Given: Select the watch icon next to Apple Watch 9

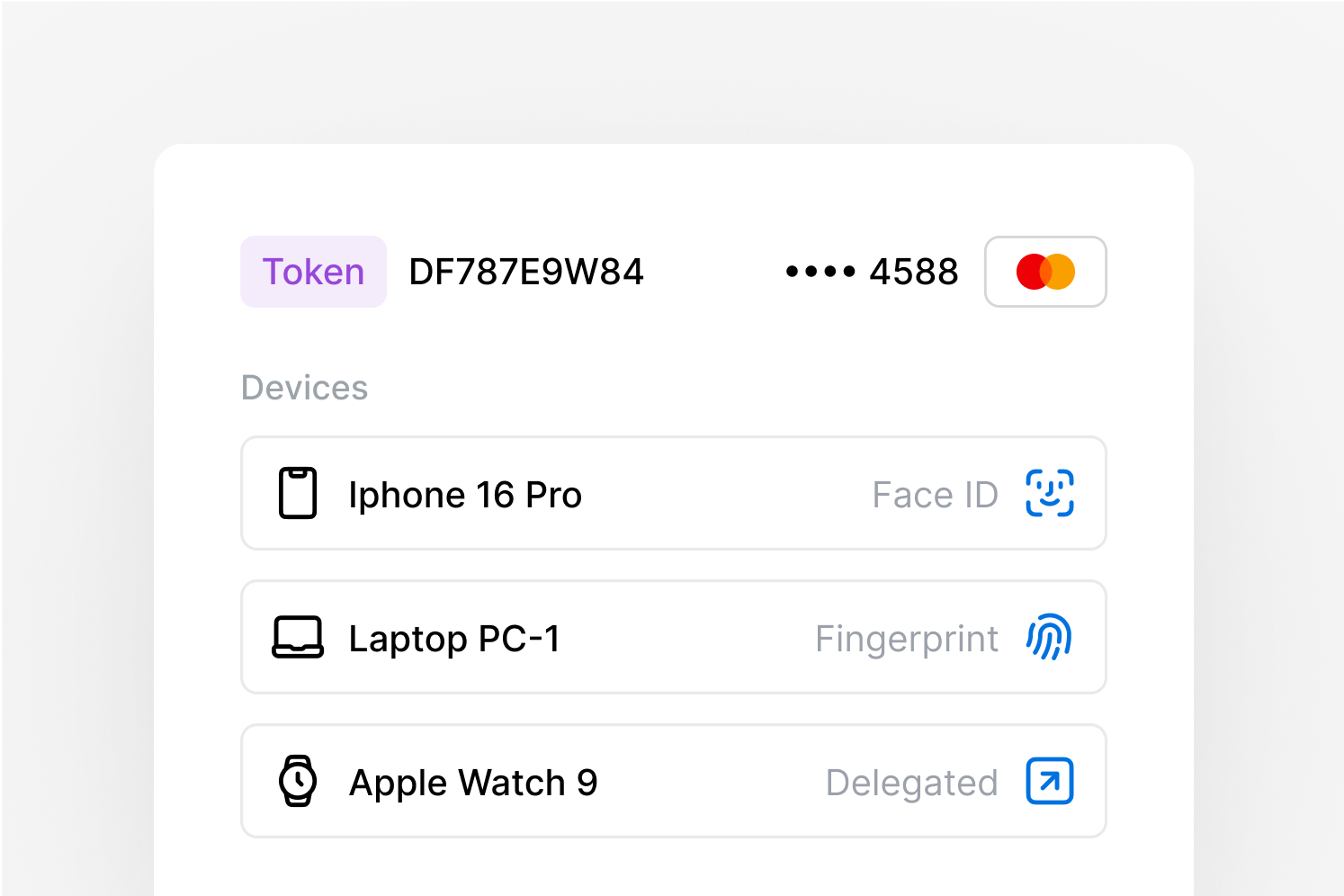Looking at the screenshot, I should coord(298,781).
